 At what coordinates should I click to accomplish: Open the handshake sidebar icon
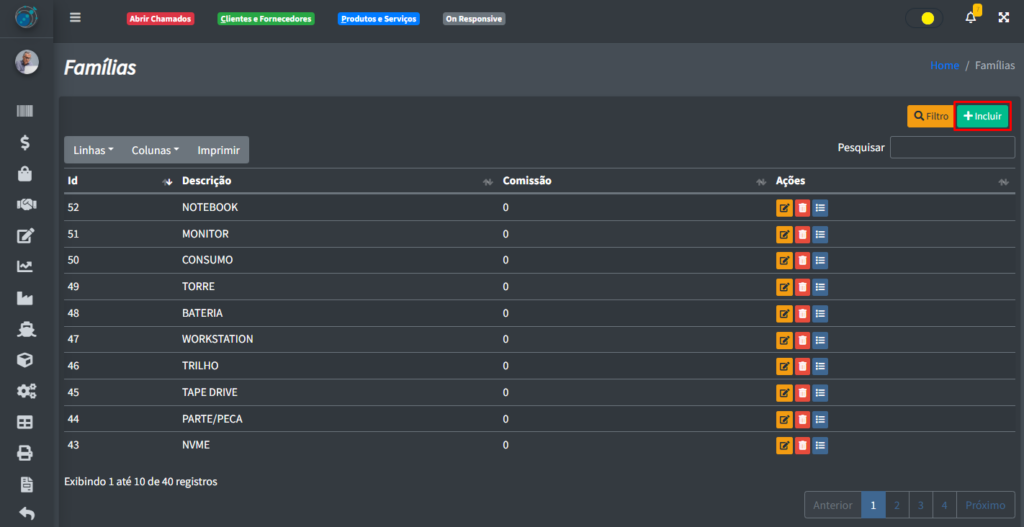(26, 204)
